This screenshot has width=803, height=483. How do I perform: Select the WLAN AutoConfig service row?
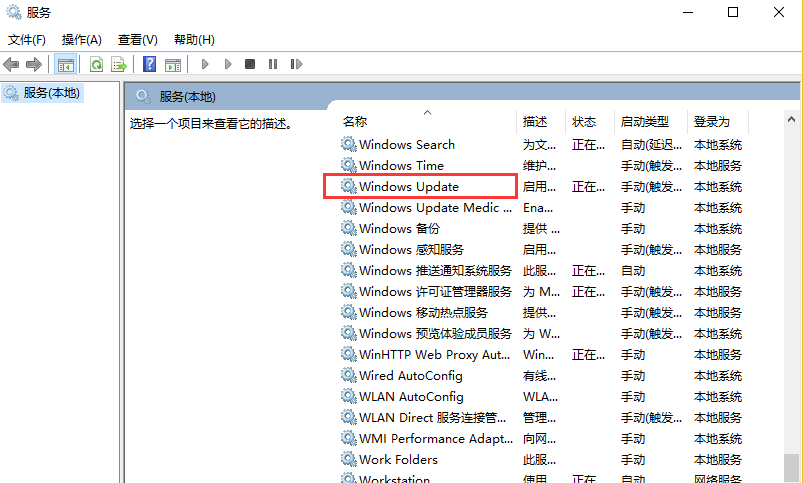click(410, 397)
